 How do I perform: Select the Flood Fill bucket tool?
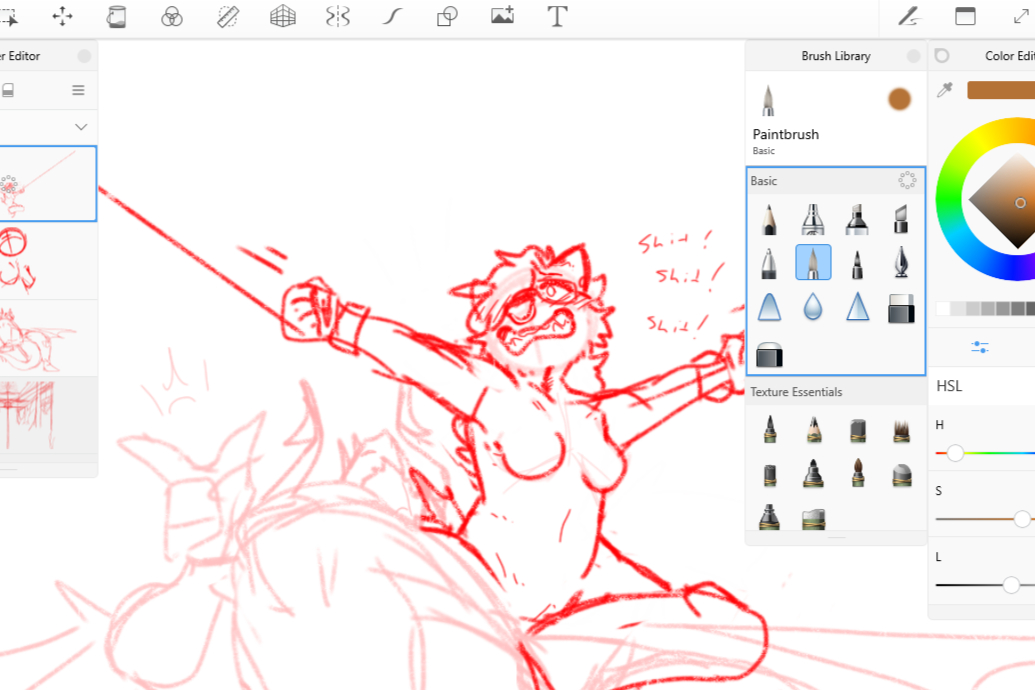pyautogui.click(x=117, y=16)
